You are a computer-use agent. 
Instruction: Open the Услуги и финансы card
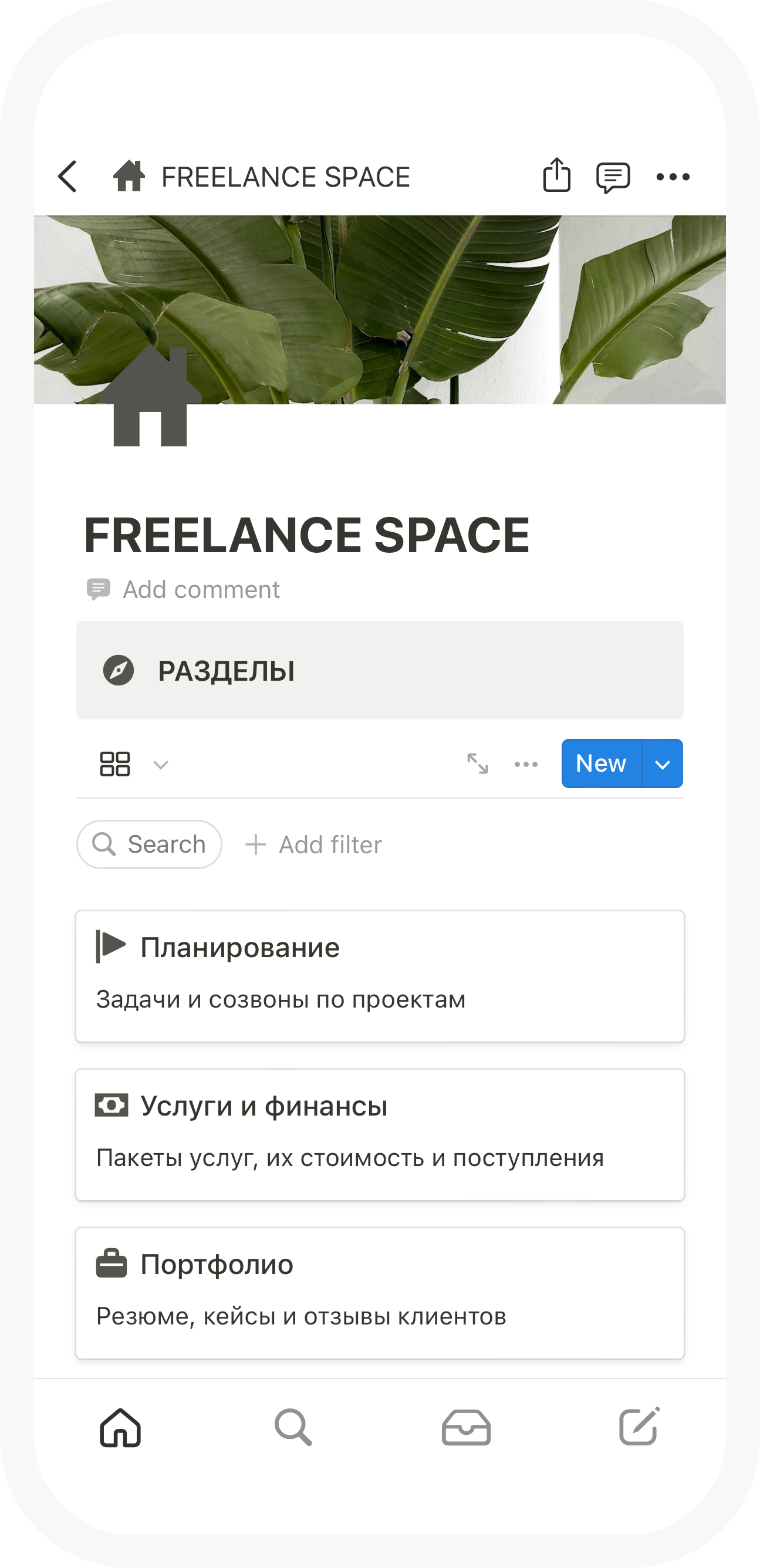click(x=379, y=1134)
